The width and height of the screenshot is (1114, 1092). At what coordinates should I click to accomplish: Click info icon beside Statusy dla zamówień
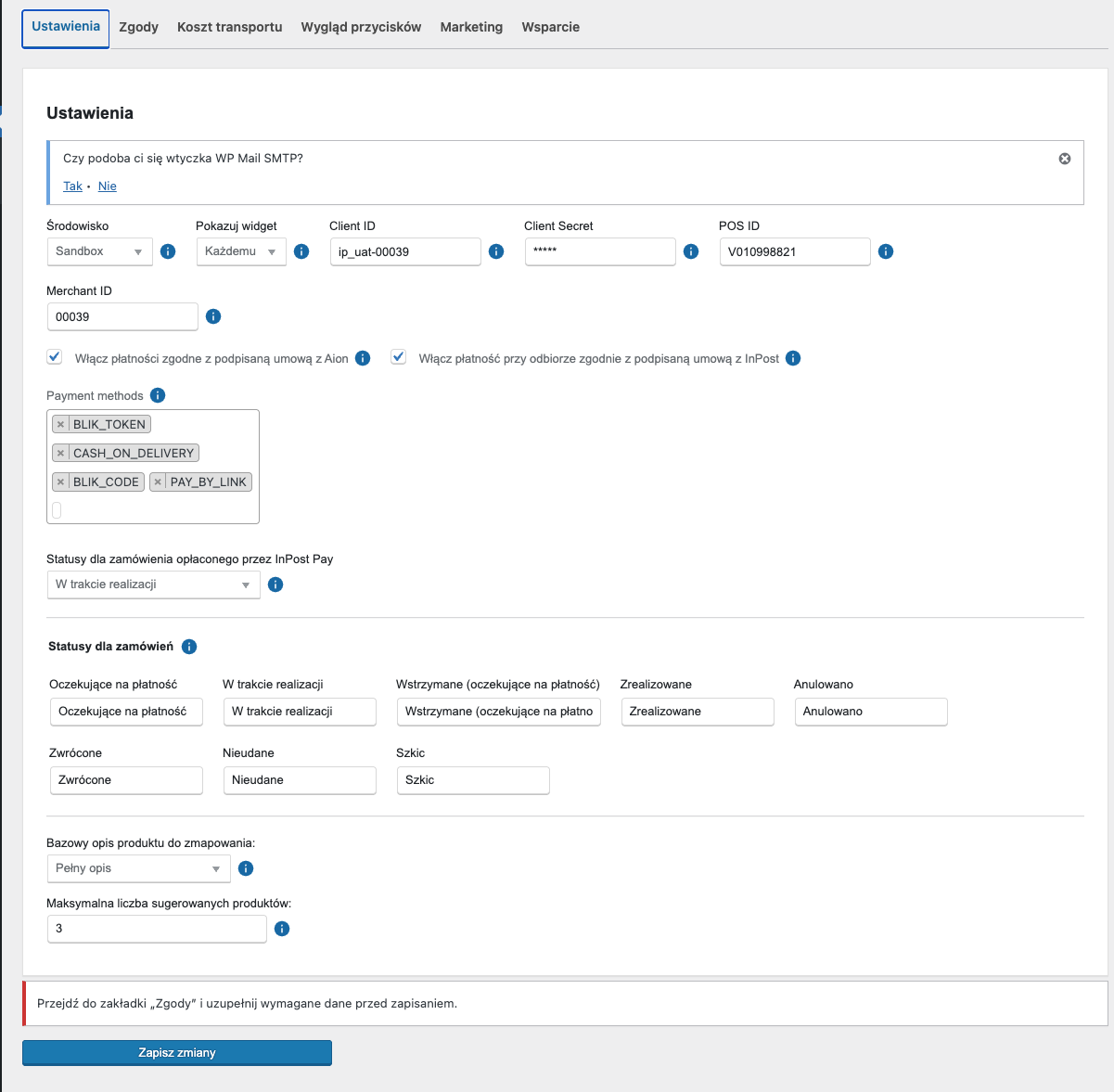click(189, 647)
